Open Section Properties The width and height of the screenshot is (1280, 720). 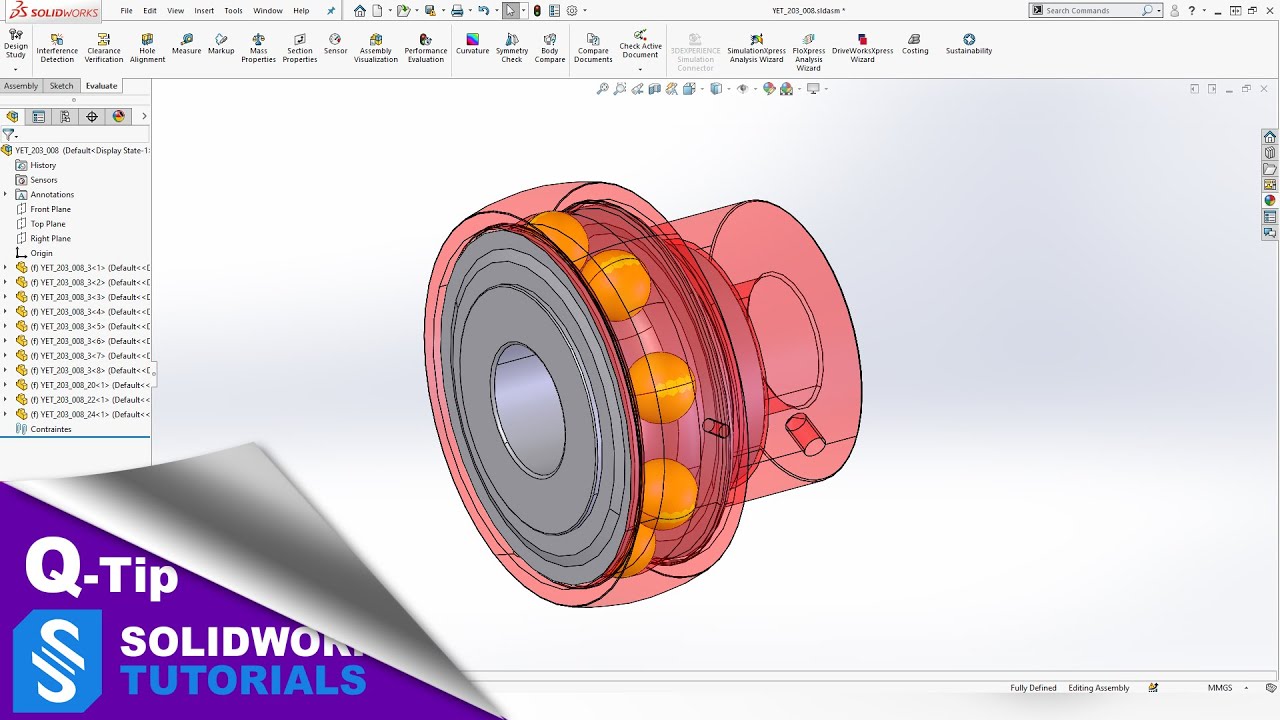[300, 48]
